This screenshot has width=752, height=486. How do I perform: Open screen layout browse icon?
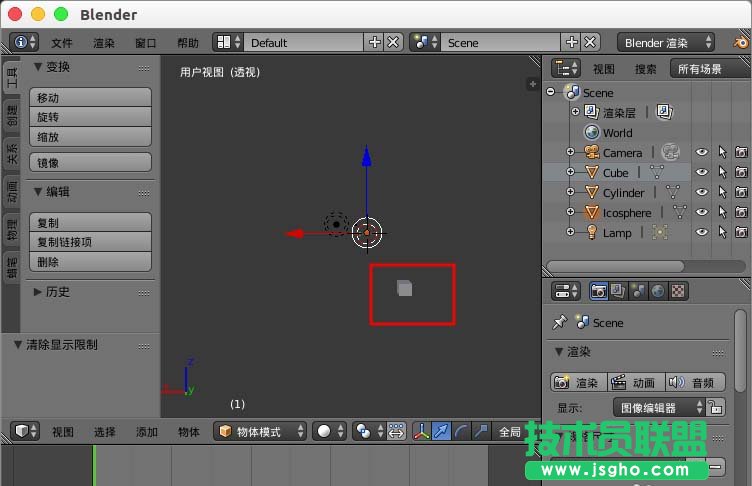(228, 43)
